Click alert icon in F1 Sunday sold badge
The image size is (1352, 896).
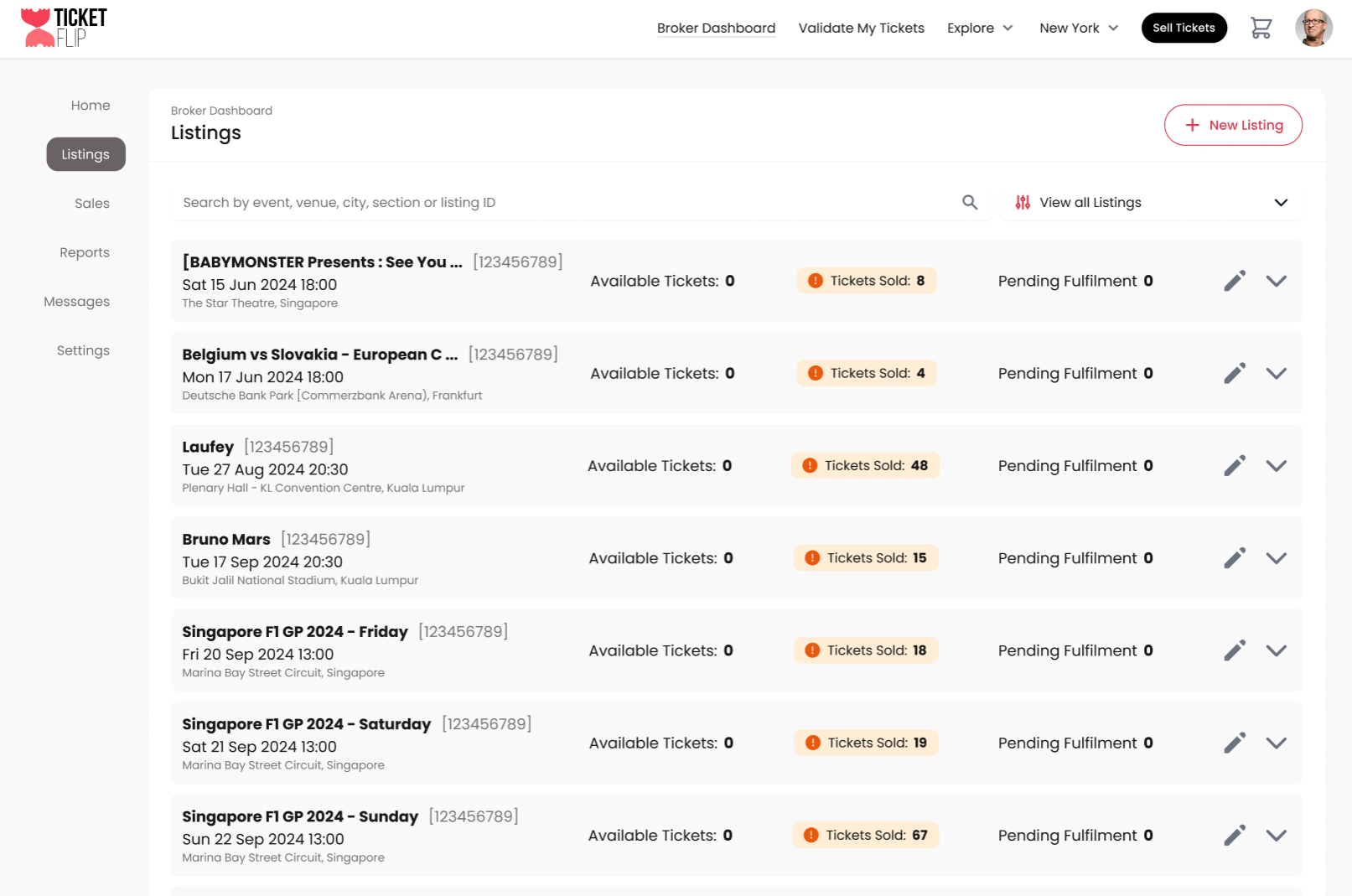coord(811,835)
